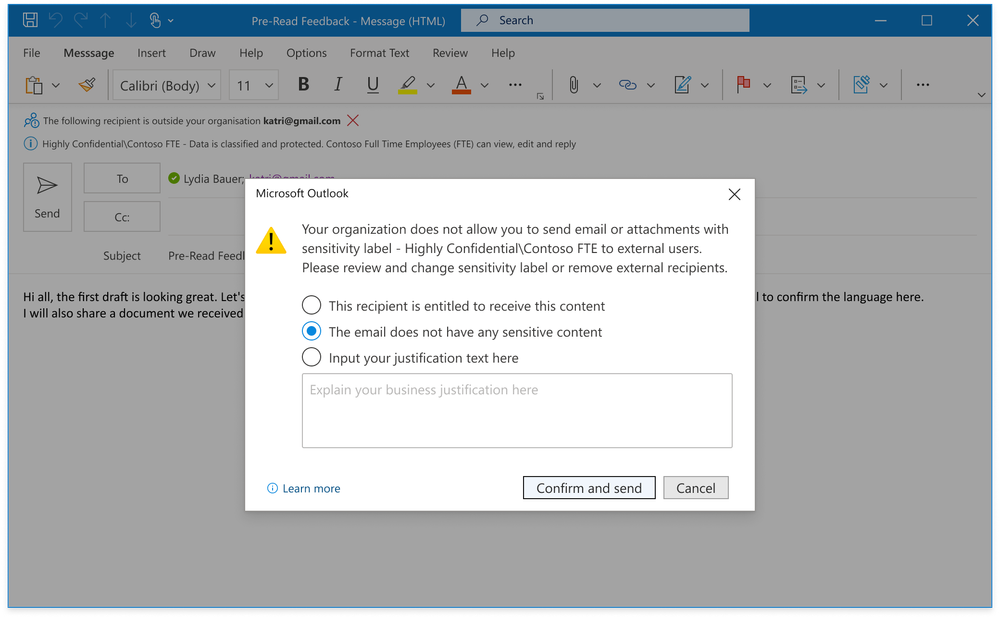Open the ribbon overflow ellipsis menu

[923, 85]
